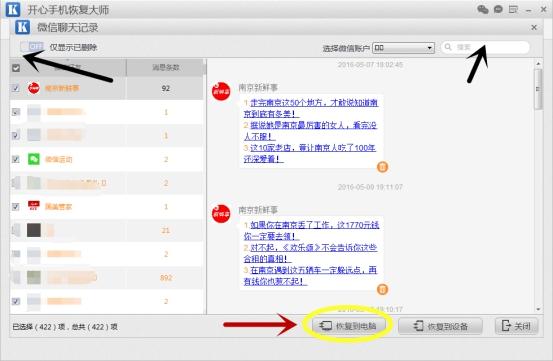Toggle checkbox of the row with 892 messages
The height and width of the screenshot is (361, 553).
point(16,277)
